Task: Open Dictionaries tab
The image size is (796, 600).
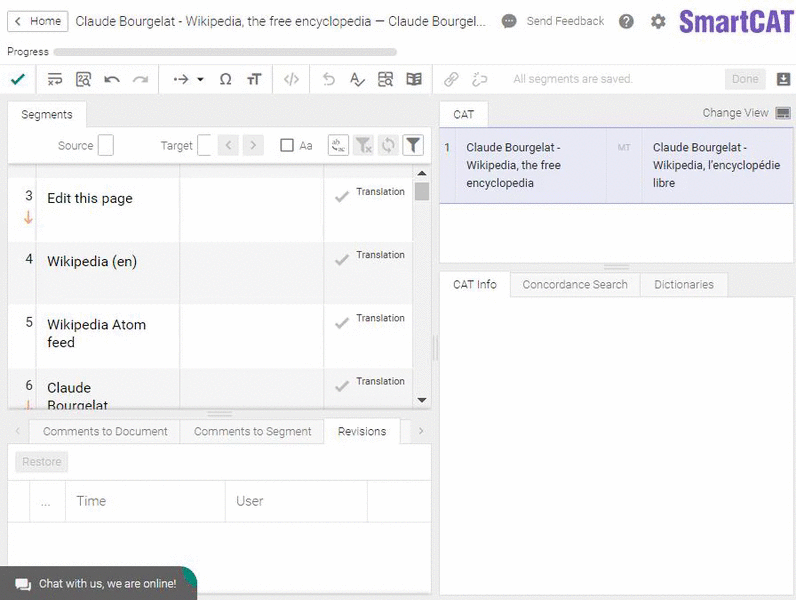Action: pos(684,285)
